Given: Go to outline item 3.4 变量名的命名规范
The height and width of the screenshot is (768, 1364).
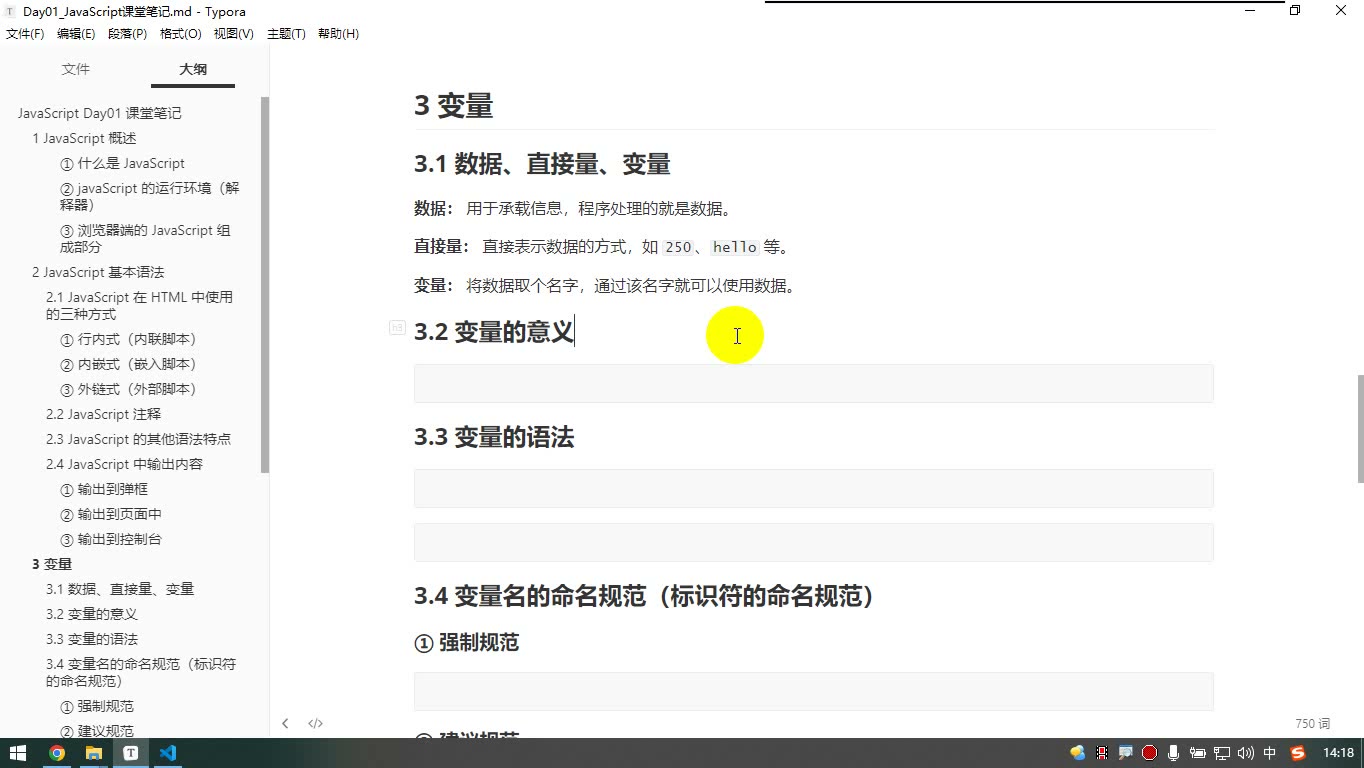Looking at the screenshot, I should click(x=141, y=672).
